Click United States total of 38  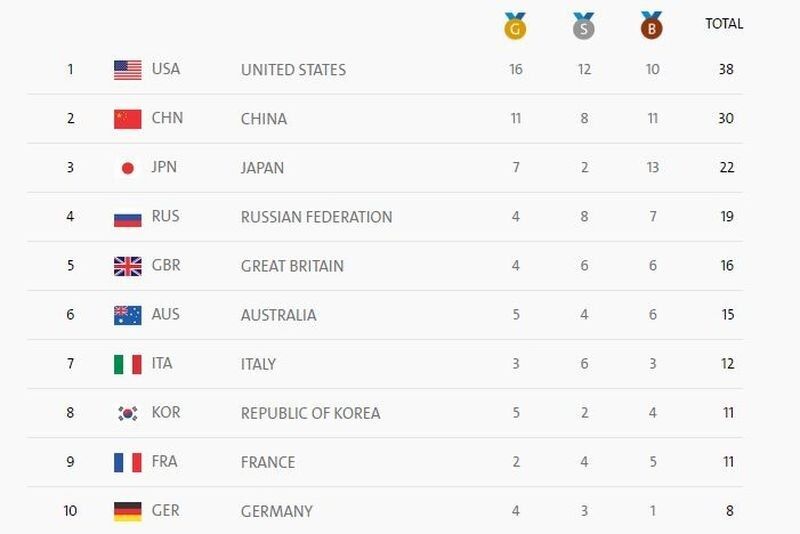[725, 70]
